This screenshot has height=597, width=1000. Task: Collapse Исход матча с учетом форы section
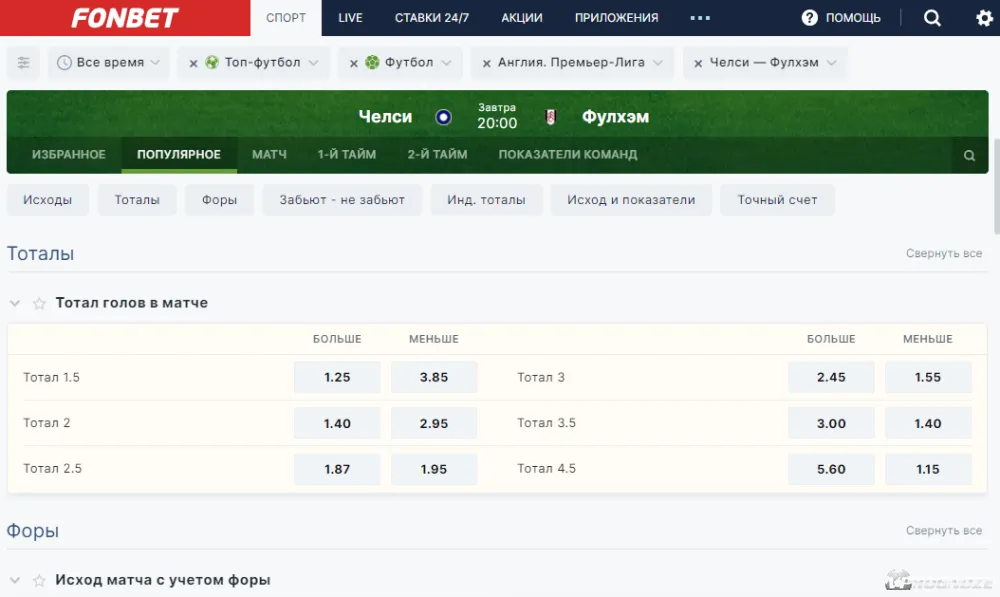tap(15, 580)
